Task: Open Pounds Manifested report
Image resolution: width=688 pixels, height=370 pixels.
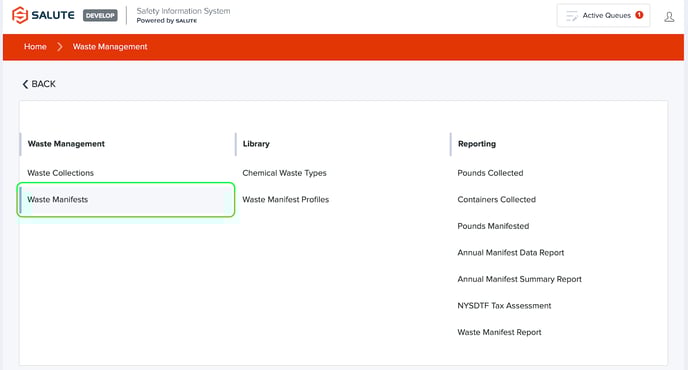Action: (x=493, y=226)
